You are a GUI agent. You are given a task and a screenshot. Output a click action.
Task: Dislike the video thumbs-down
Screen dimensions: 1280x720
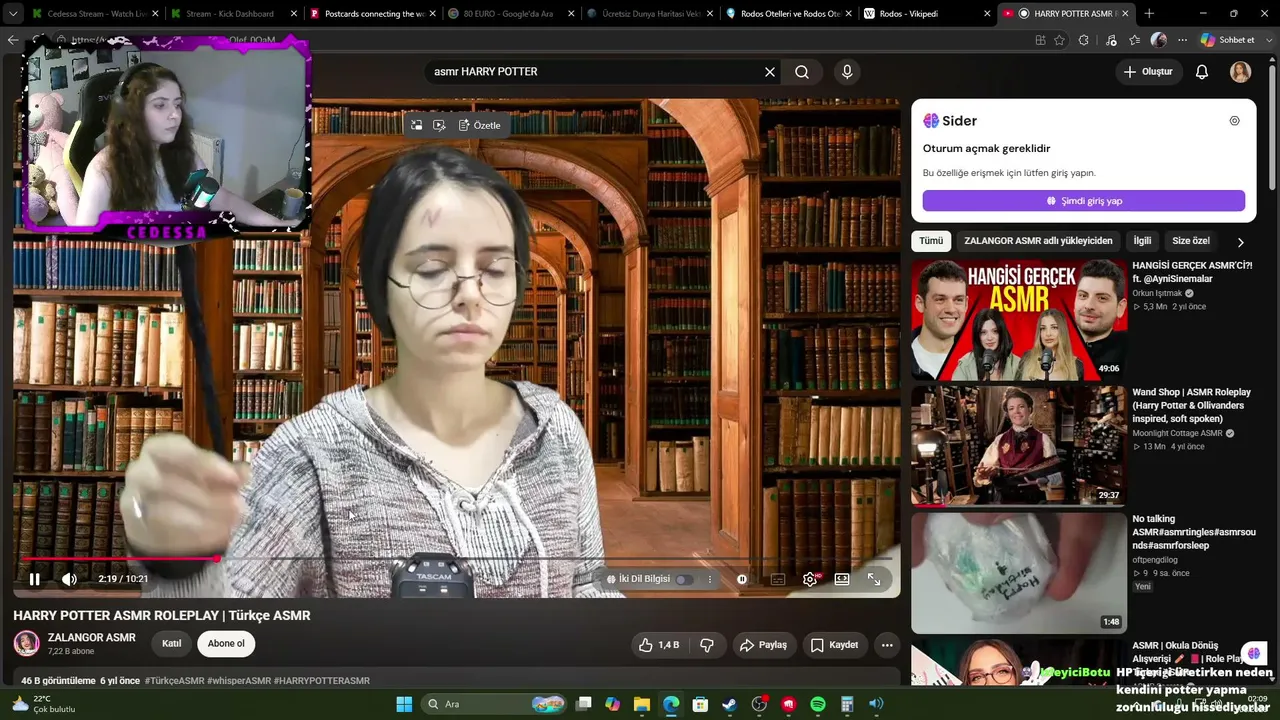(x=707, y=645)
